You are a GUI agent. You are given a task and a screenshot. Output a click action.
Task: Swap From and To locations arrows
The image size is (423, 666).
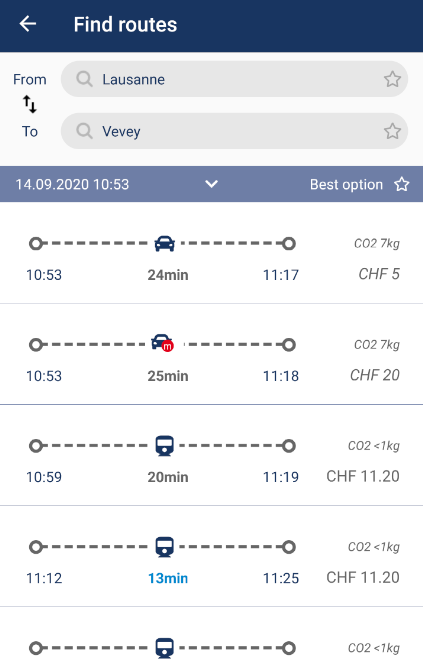pos(30,104)
